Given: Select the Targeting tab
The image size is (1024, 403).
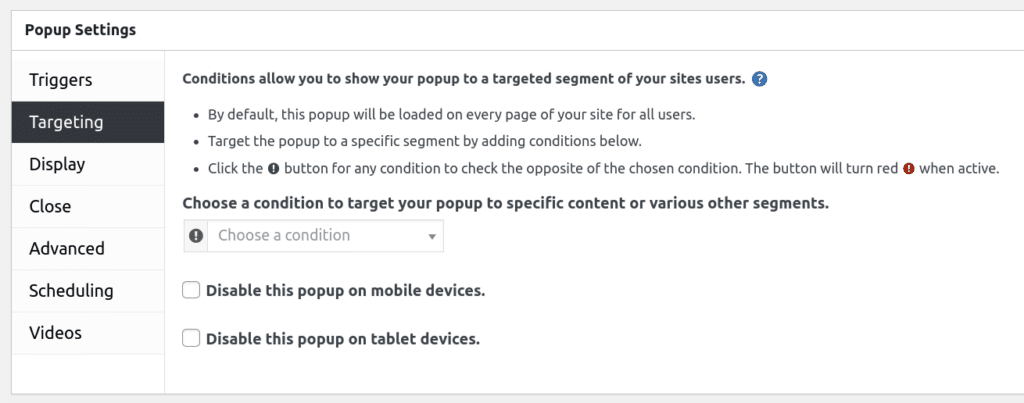Looking at the screenshot, I should 88,122.
